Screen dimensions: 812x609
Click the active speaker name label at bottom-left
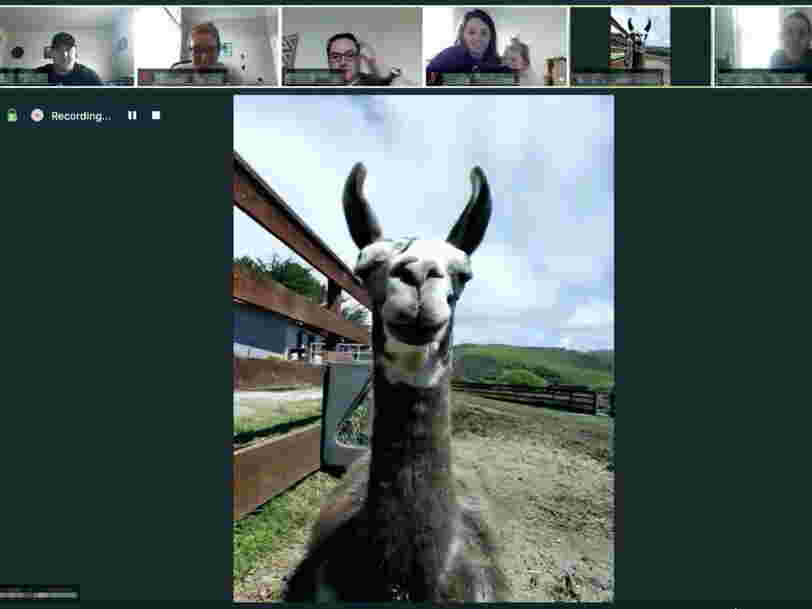40,594
